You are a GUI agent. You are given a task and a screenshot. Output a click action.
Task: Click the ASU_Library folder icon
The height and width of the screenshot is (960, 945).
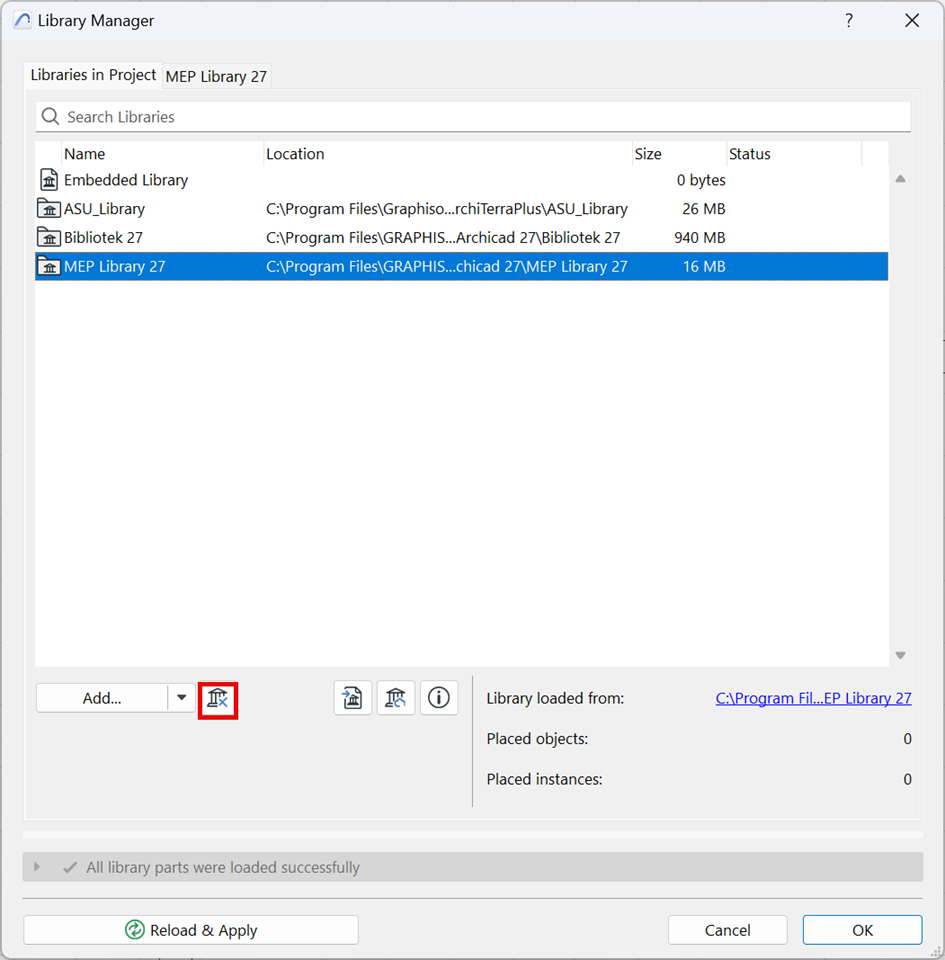coord(49,209)
